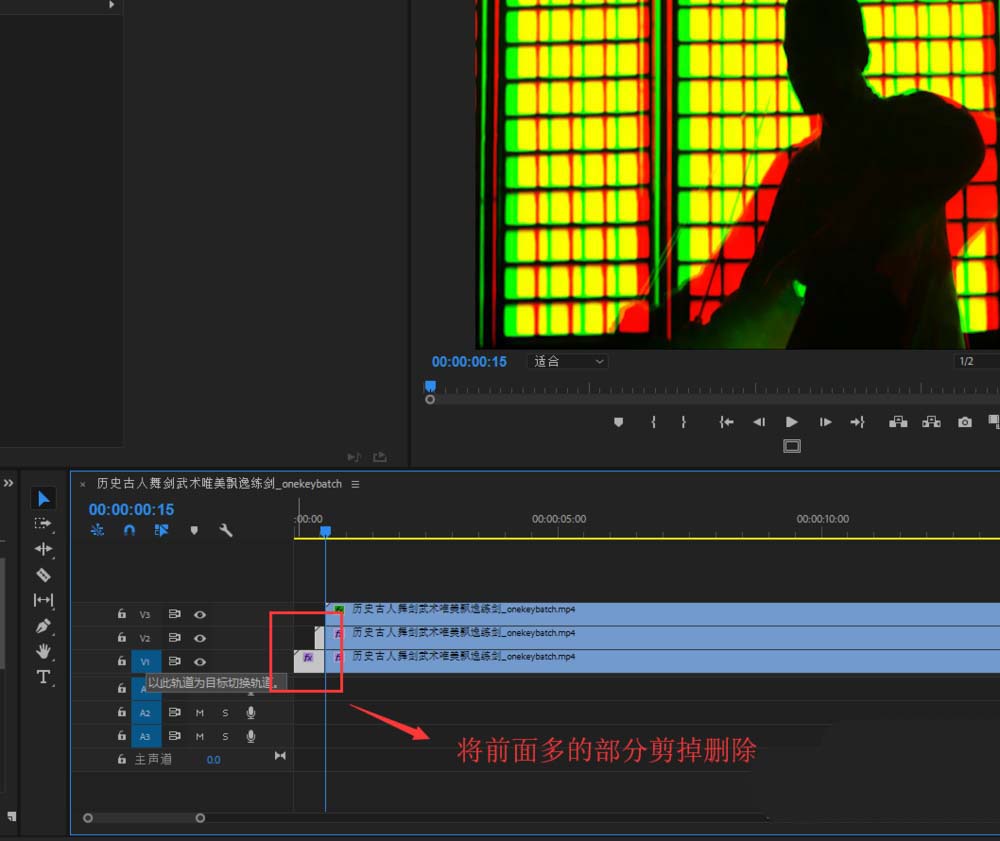Select the Track Select Forward tool

click(43, 524)
